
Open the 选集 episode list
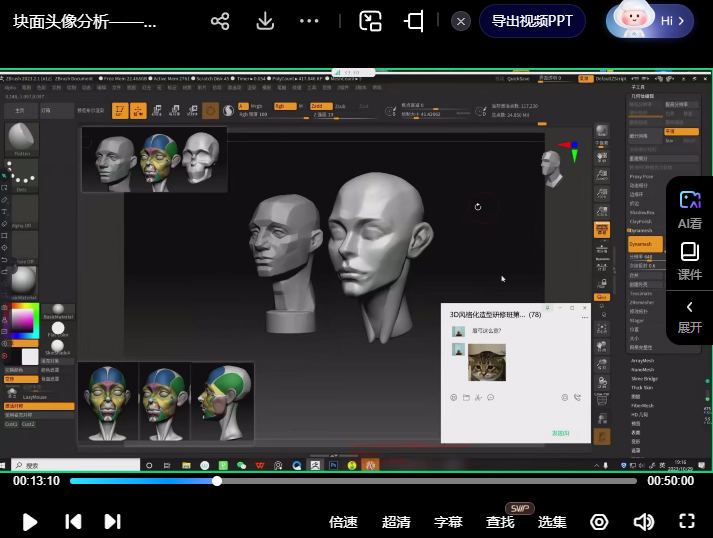click(x=552, y=522)
